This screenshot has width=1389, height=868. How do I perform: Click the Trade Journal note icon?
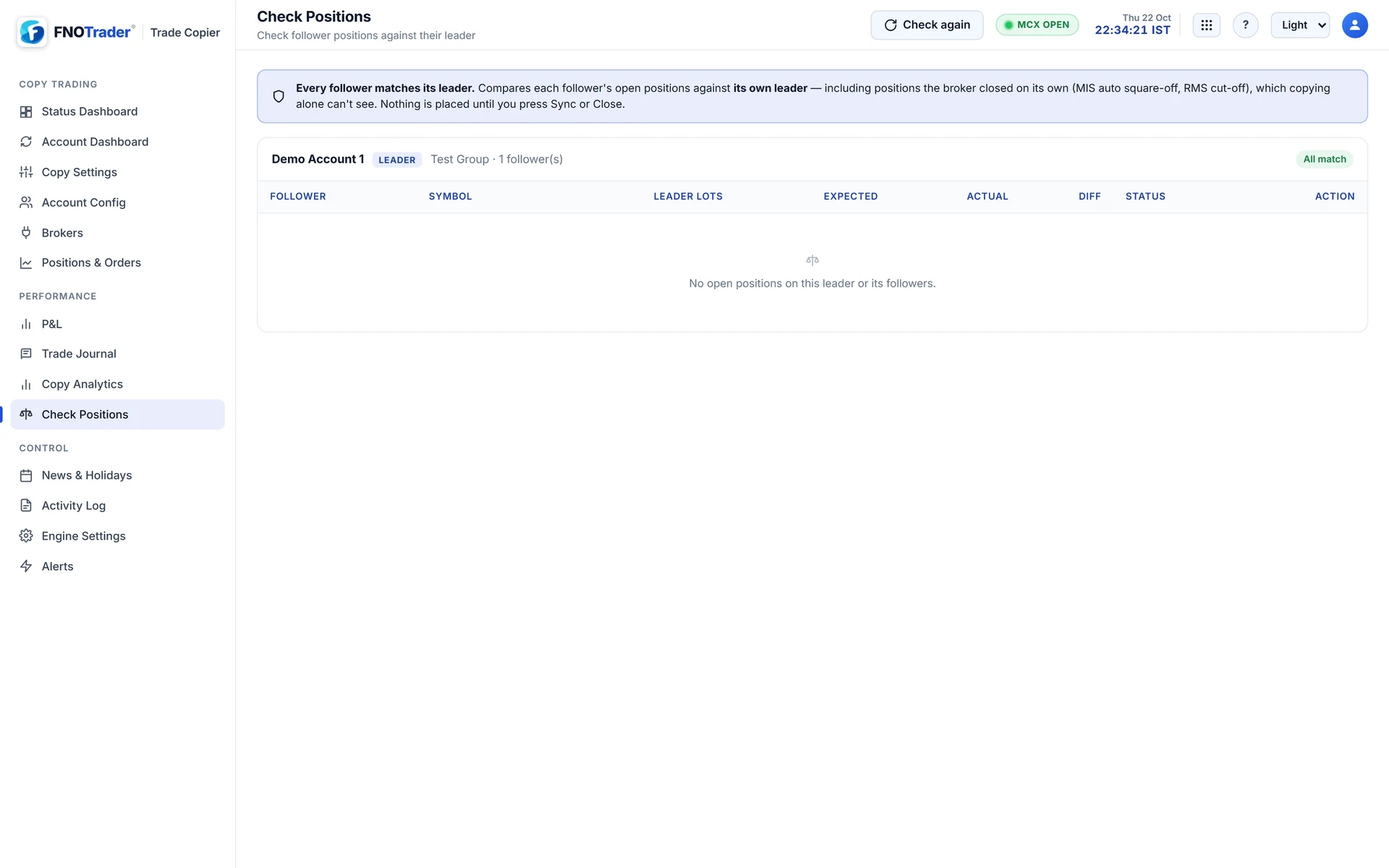[26, 354]
